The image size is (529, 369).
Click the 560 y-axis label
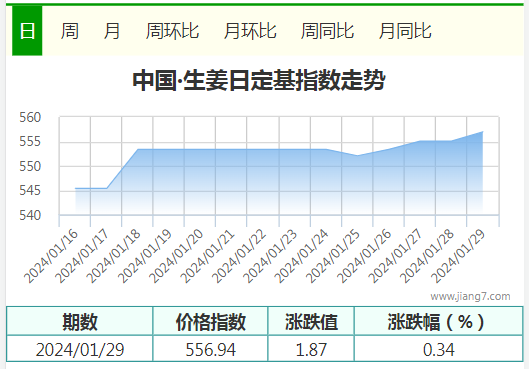[x=30, y=117]
